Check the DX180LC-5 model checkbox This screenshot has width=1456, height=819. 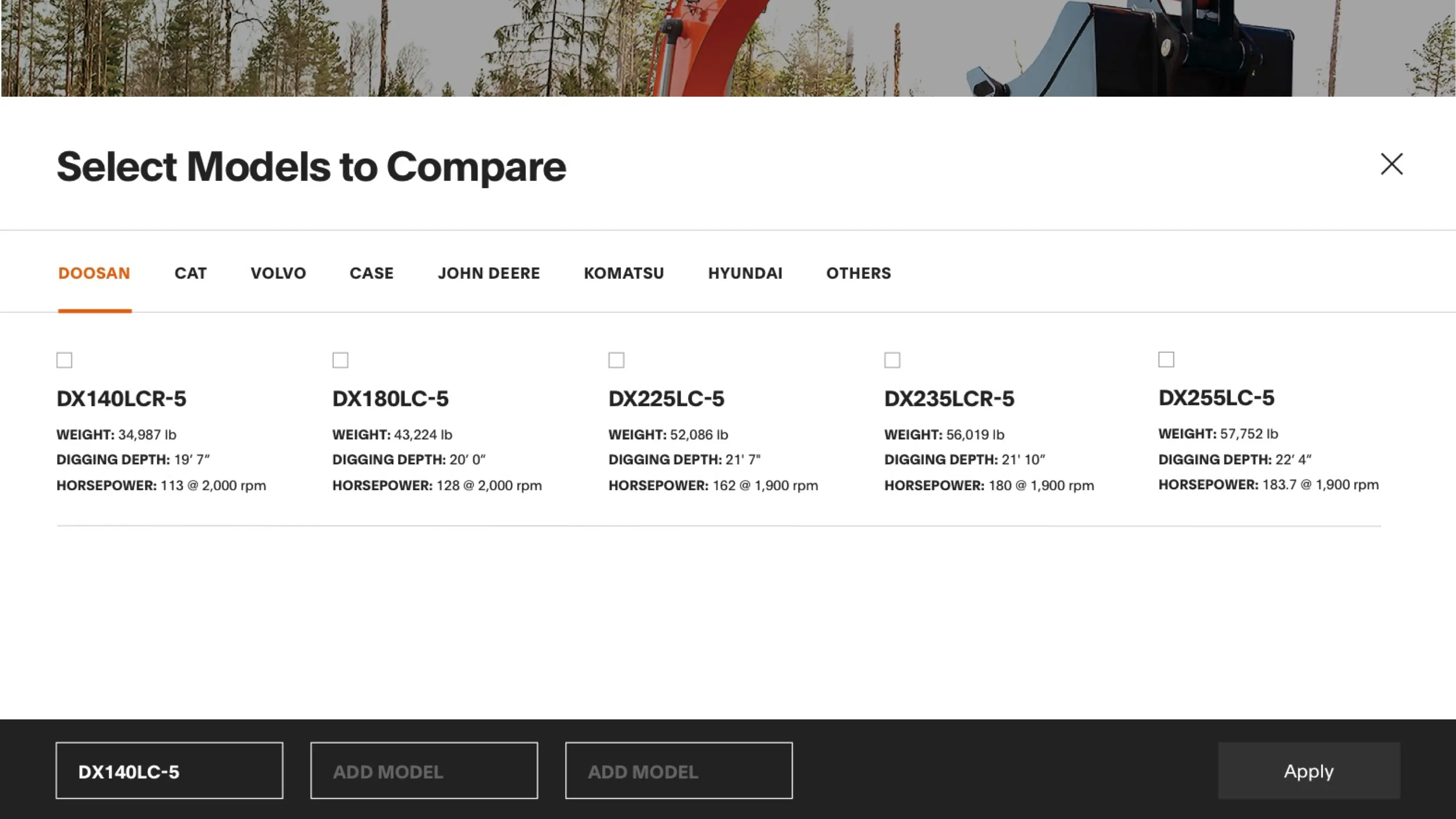(340, 360)
